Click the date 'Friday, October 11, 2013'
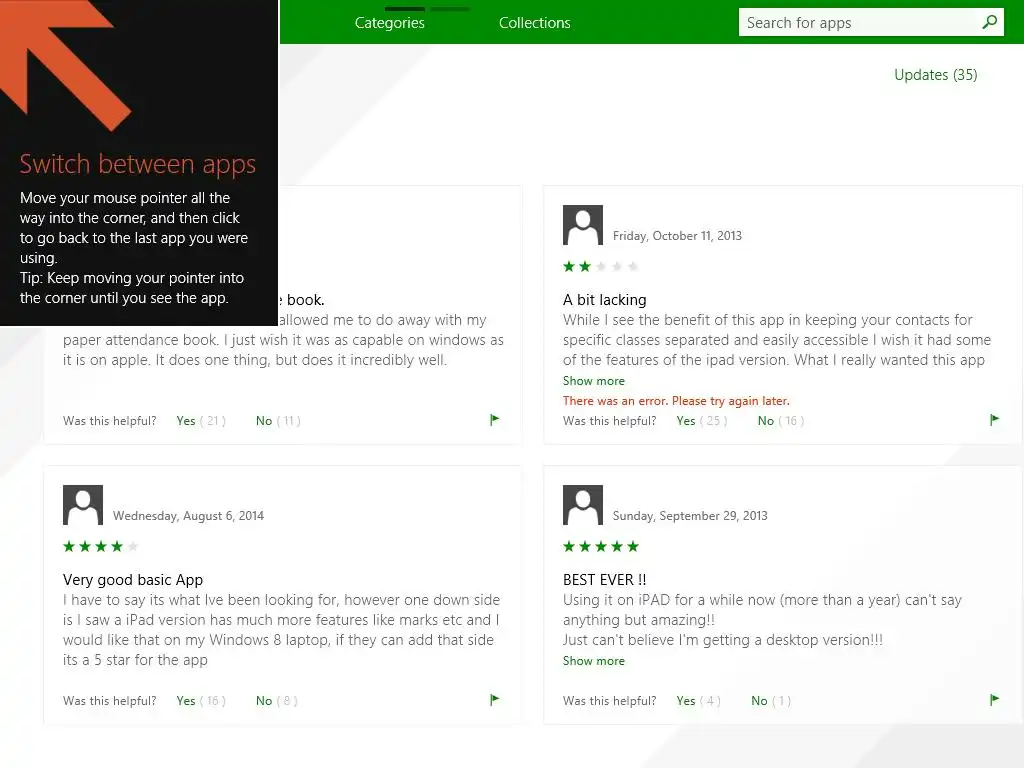 [677, 236]
